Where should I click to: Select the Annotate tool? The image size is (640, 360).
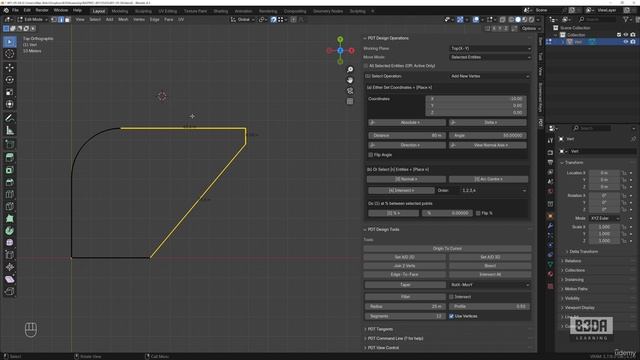click(x=9, y=118)
